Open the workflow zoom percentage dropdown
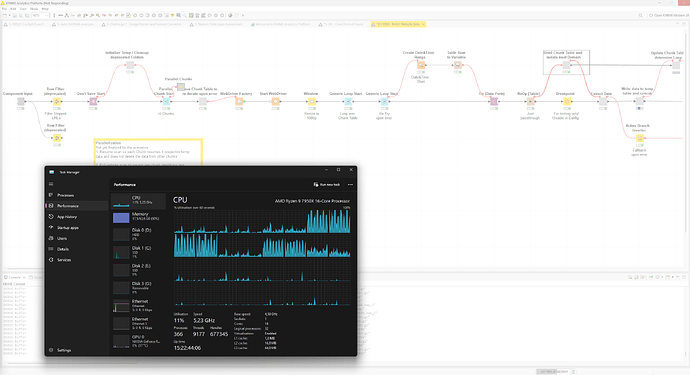This screenshot has width=690, height=375. (x=40, y=15)
